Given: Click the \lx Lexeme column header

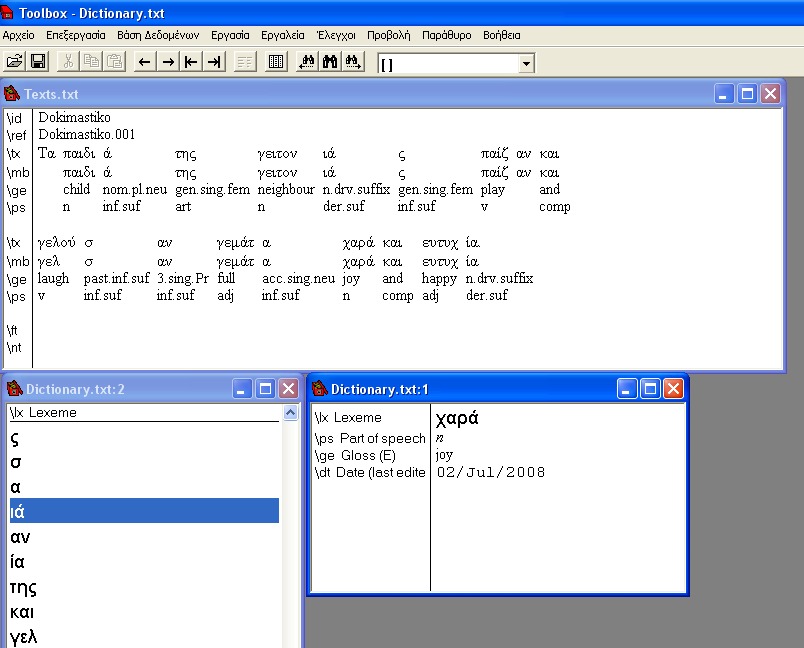Looking at the screenshot, I should (x=144, y=413).
